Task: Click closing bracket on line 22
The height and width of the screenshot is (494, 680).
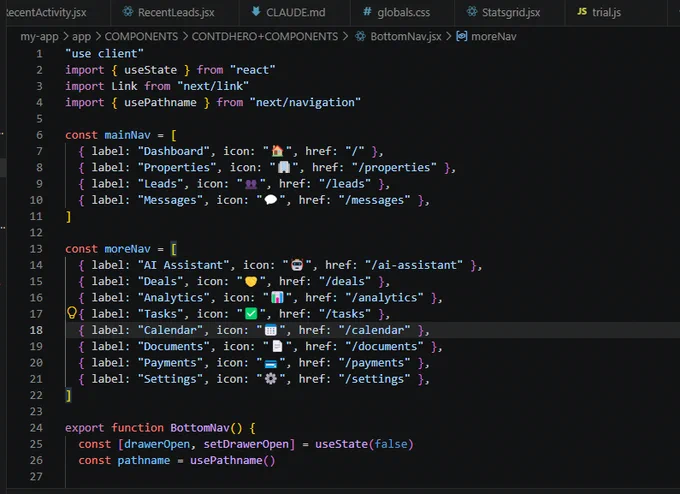Action: pos(68,395)
